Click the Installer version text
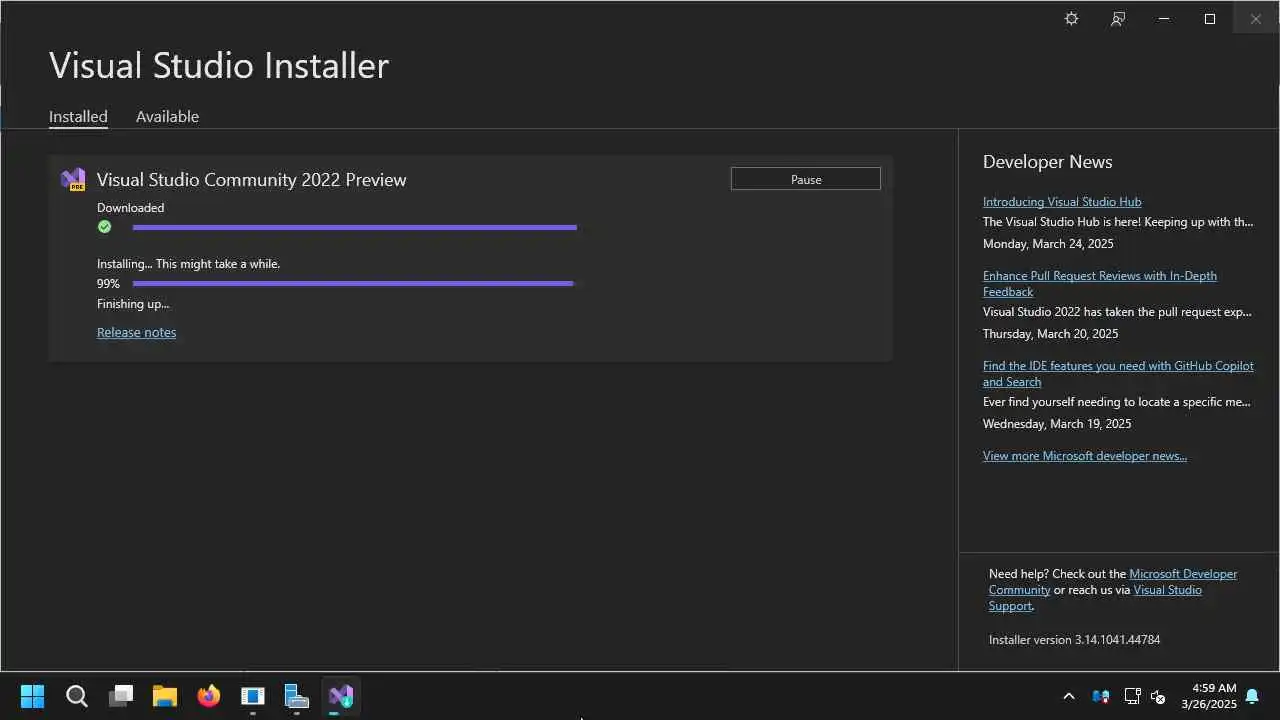Image resolution: width=1280 pixels, height=720 pixels. click(x=1074, y=639)
